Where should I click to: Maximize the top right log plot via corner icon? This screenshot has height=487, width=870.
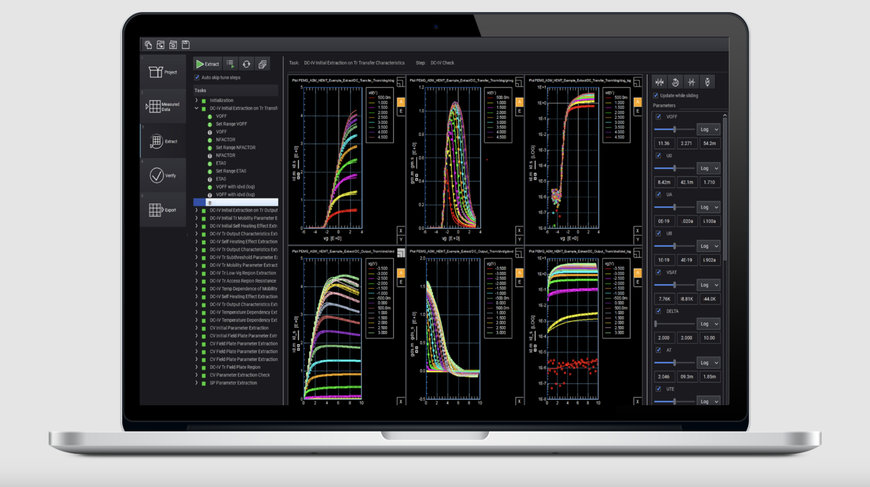[637, 83]
